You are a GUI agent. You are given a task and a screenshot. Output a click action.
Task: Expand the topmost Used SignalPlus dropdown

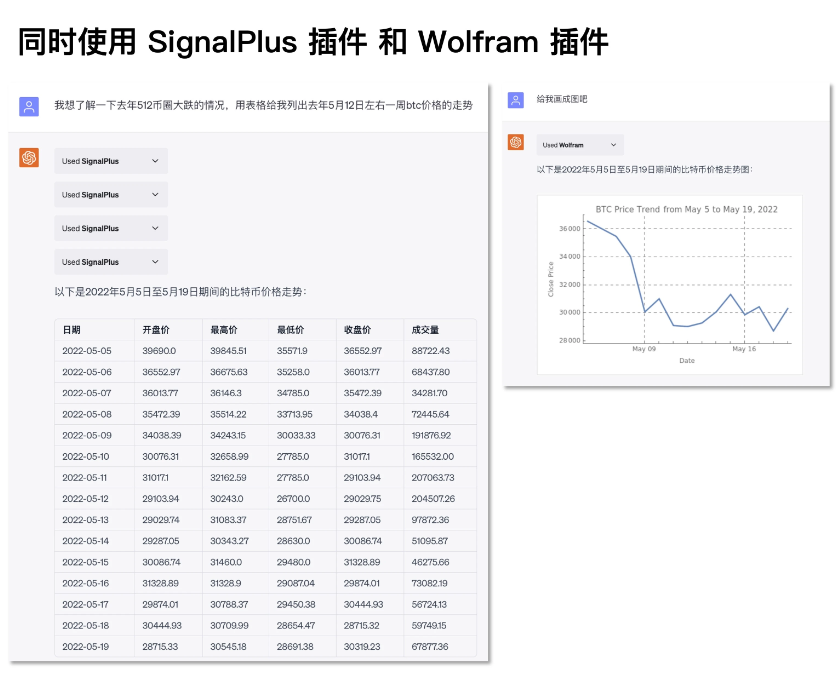tap(111, 161)
